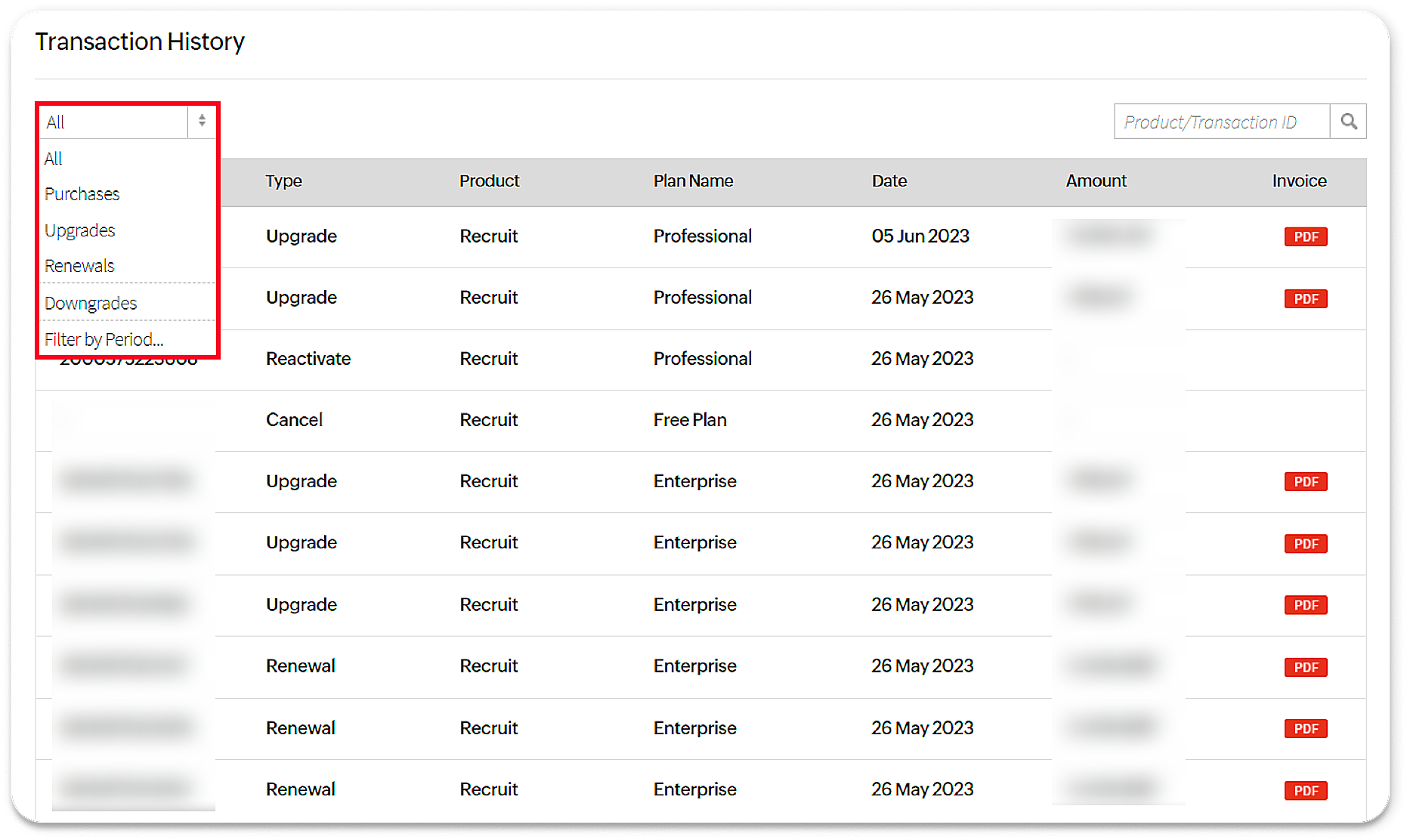The height and width of the screenshot is (840, 1407).
Task: Download PDF for first Enterprise upgrade row
Action: pos(1305,482)
